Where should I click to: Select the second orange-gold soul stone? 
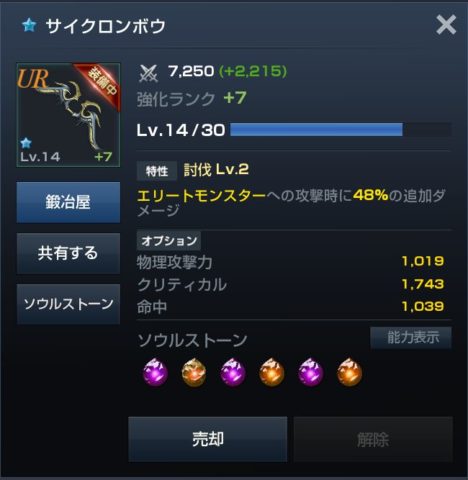(194, 372)
